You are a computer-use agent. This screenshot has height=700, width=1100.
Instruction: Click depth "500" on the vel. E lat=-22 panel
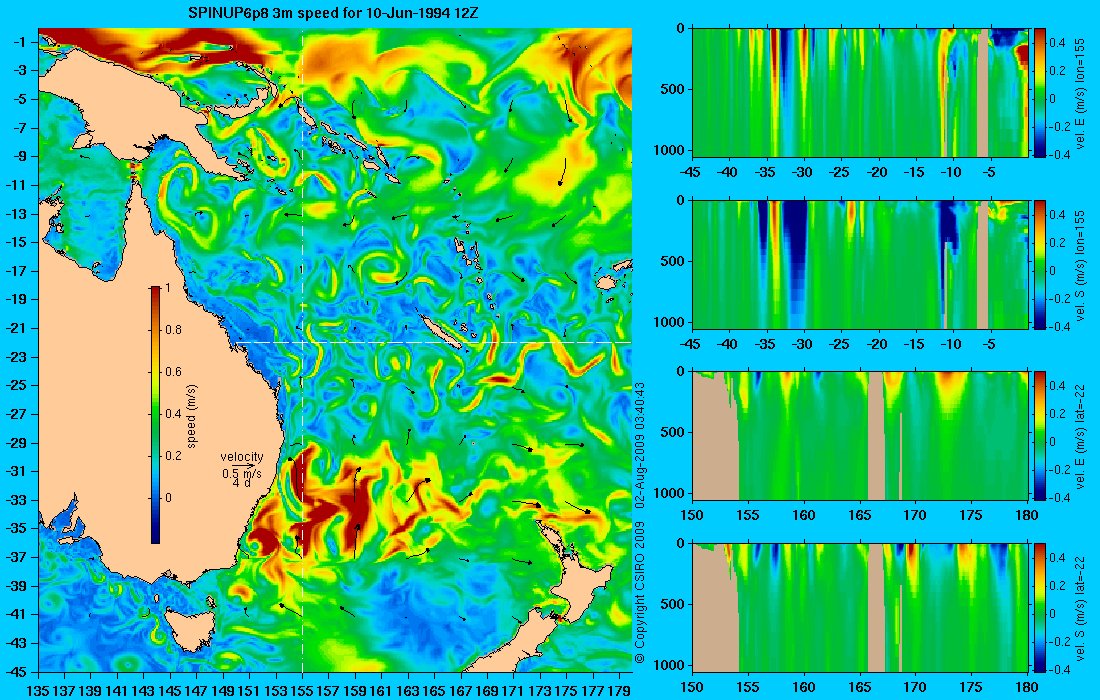674,432
